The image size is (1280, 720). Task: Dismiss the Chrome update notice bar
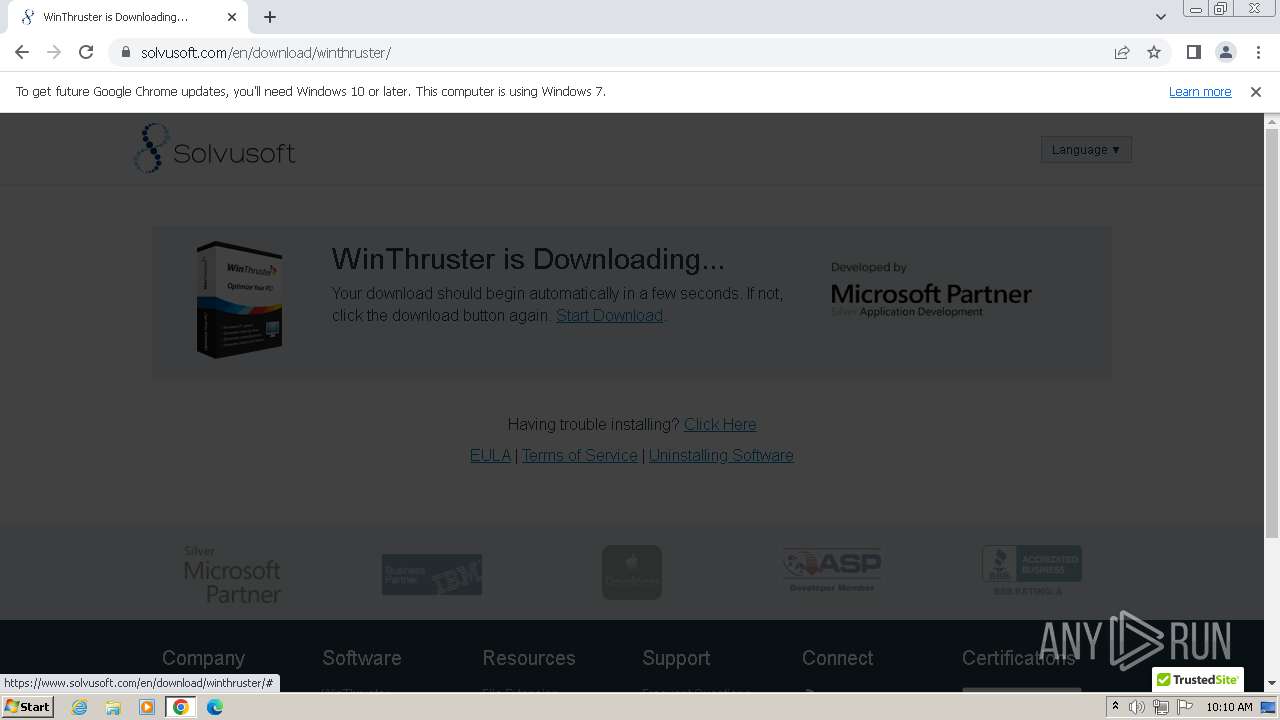1255,91
